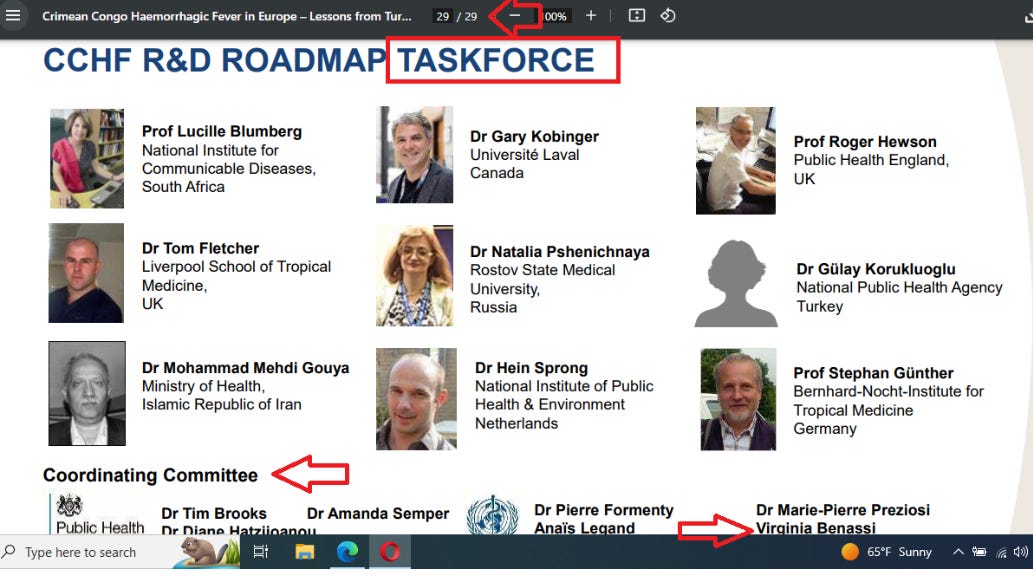Click Dr Gülay Korukluoglu's silhouette placeholder
This screenshot has height=576, width=1033.
point(736,283)
